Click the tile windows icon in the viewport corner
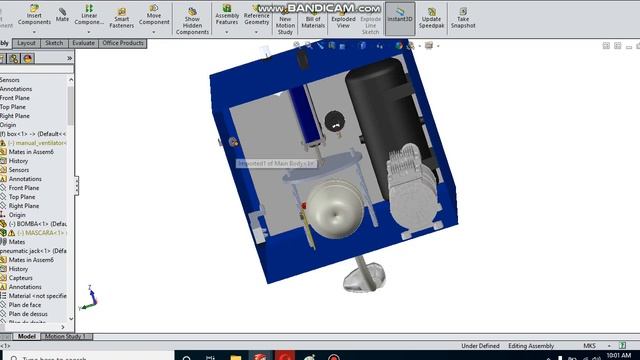Screen dimensions: 640x360 [606, 46]
